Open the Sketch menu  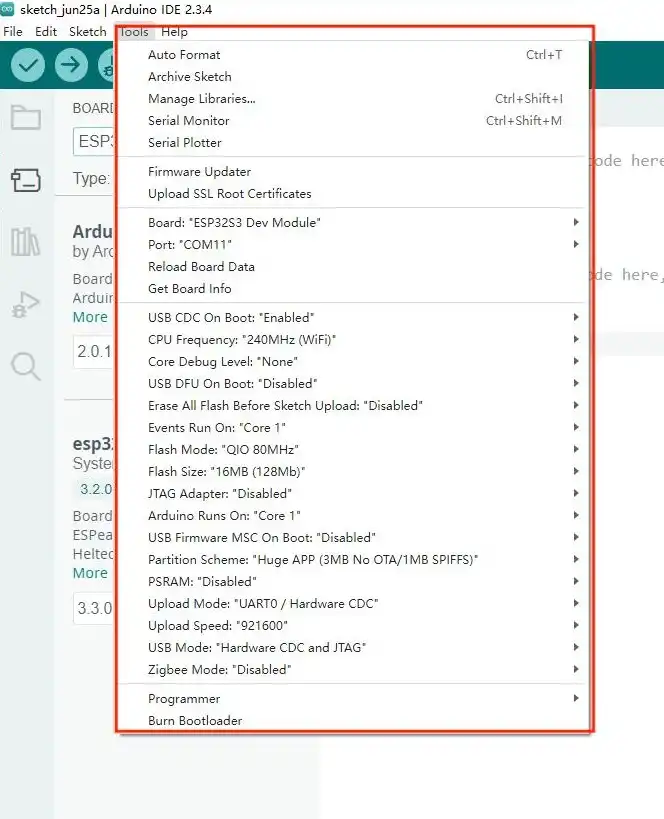87,32
